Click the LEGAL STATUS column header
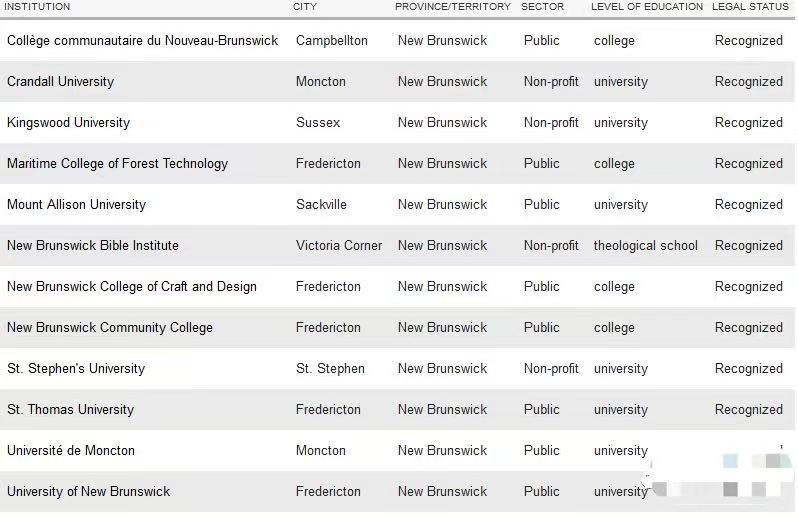Image resolution: width=798 pixels, height=518 pixels. (x=750, y=7)
